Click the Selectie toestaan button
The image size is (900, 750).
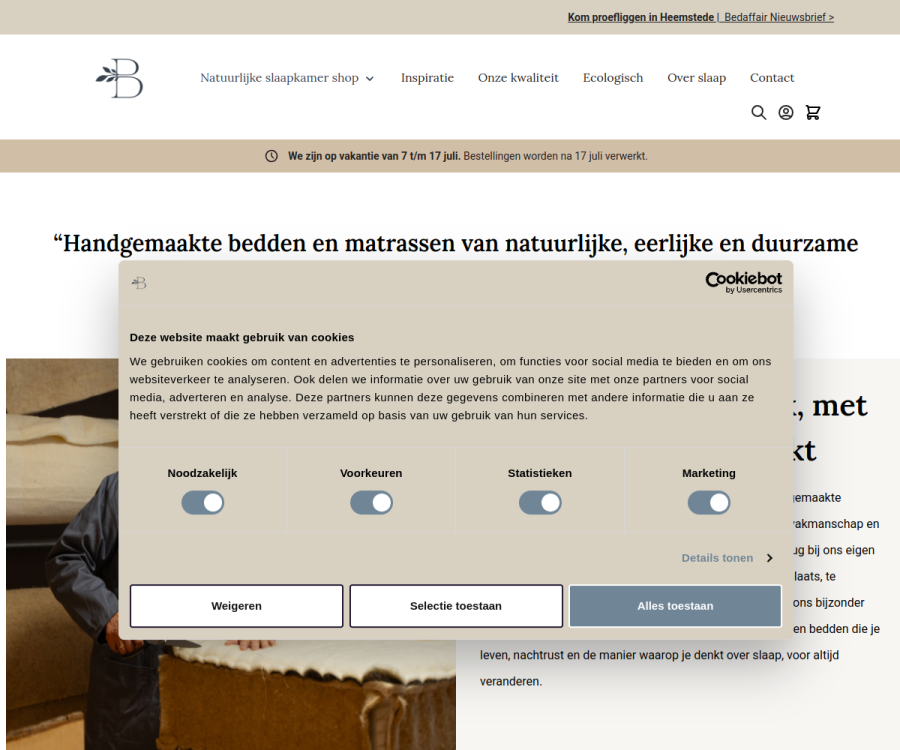[x=456, y=606]
